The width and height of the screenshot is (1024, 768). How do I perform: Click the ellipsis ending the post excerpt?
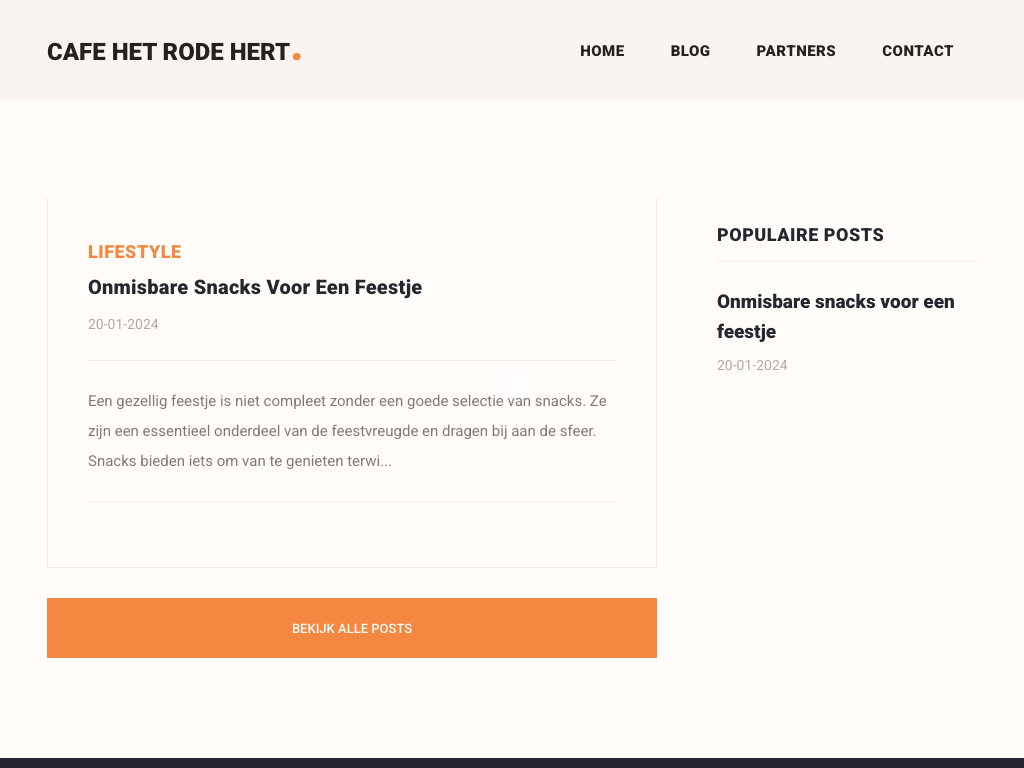tap(385, 462)
